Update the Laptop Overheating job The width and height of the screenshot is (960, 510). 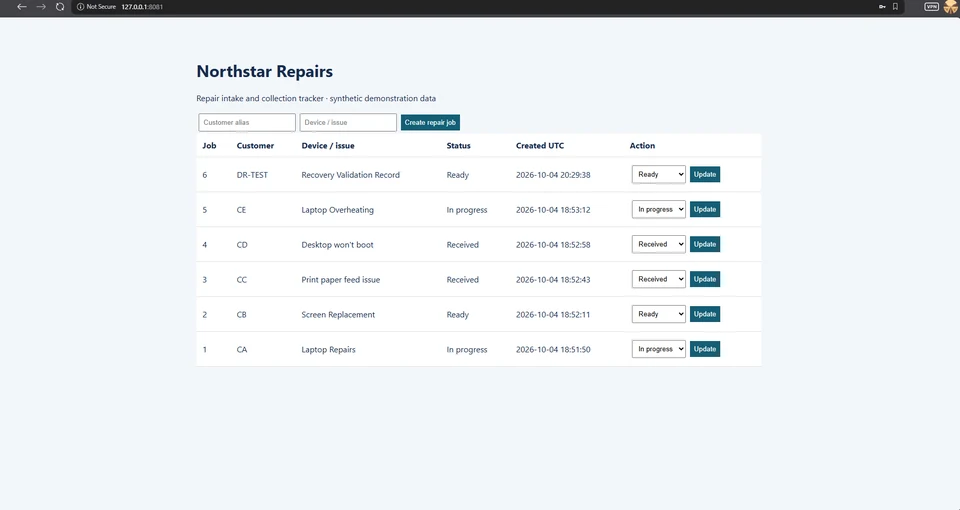705,209
